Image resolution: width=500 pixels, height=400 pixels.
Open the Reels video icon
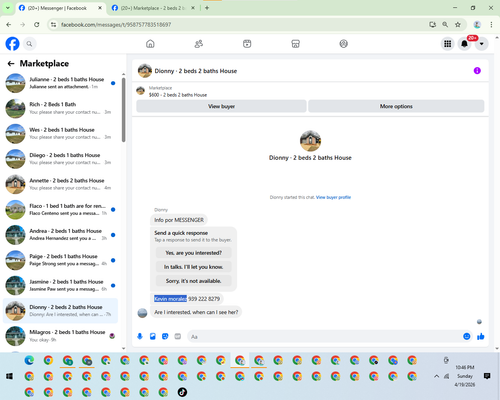click(247, 44)
